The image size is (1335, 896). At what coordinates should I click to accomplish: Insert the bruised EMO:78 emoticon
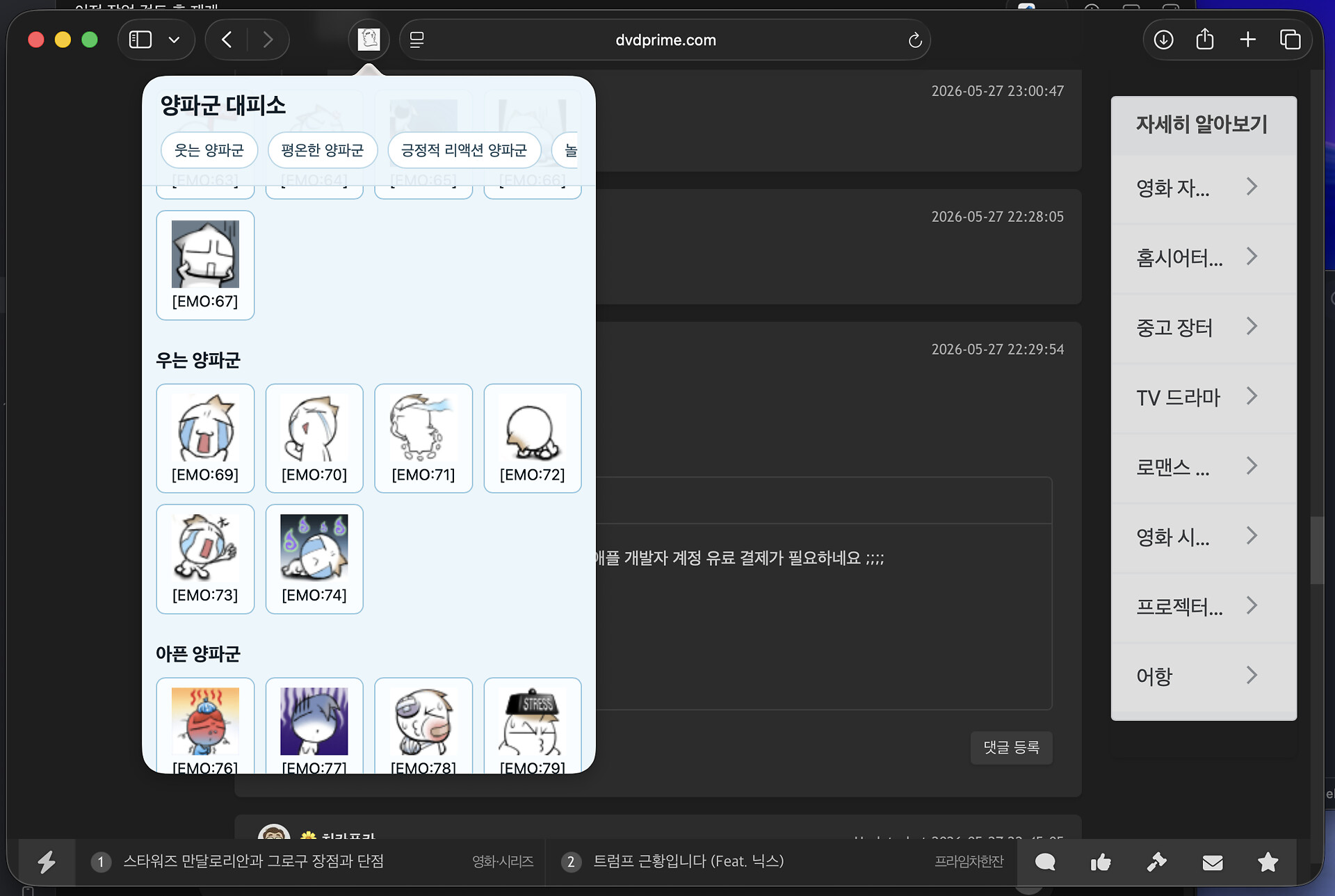(x=423, y=726)
